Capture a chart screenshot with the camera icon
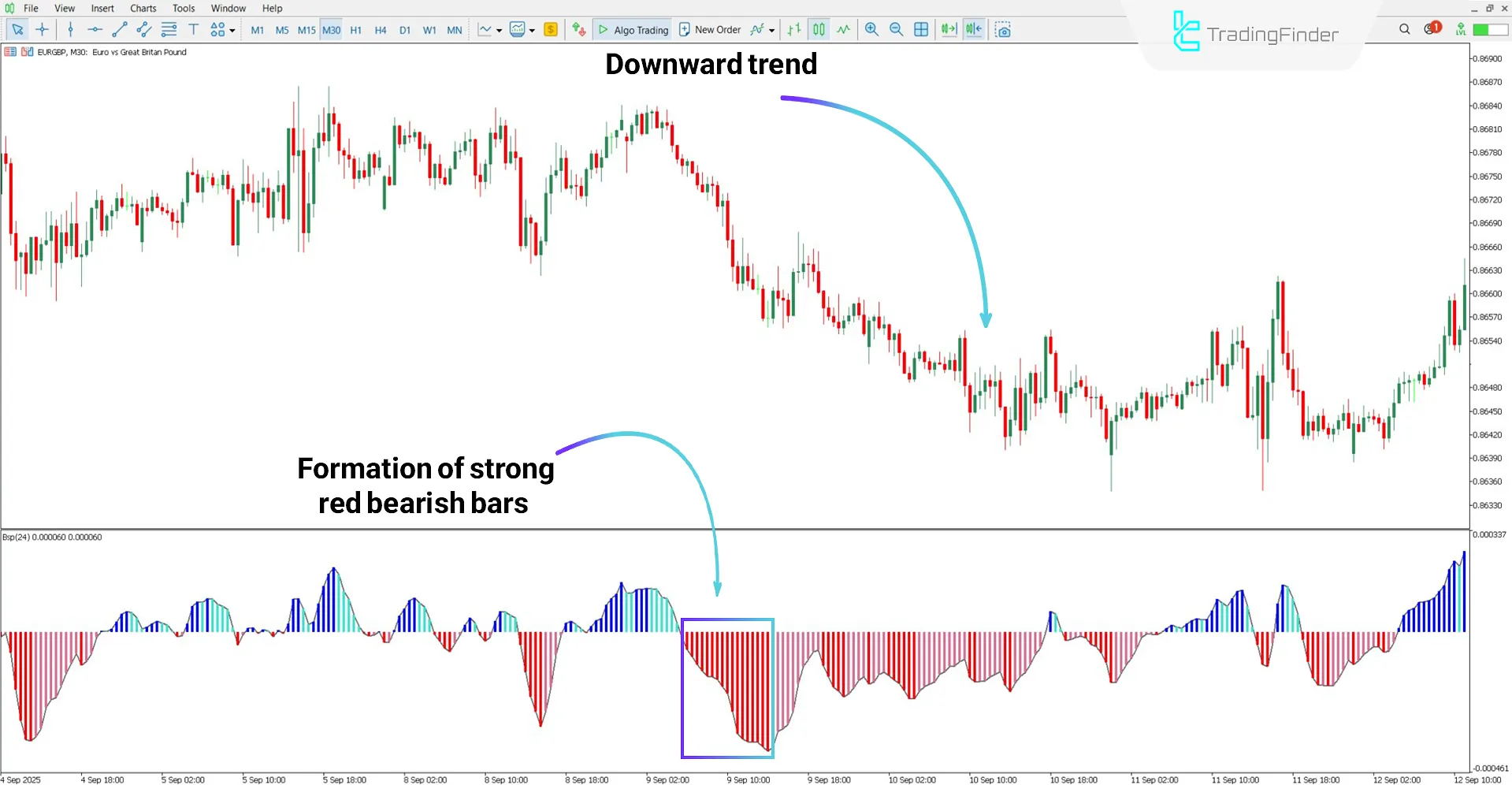The image size is (1512, 785). coord(1002,29)
